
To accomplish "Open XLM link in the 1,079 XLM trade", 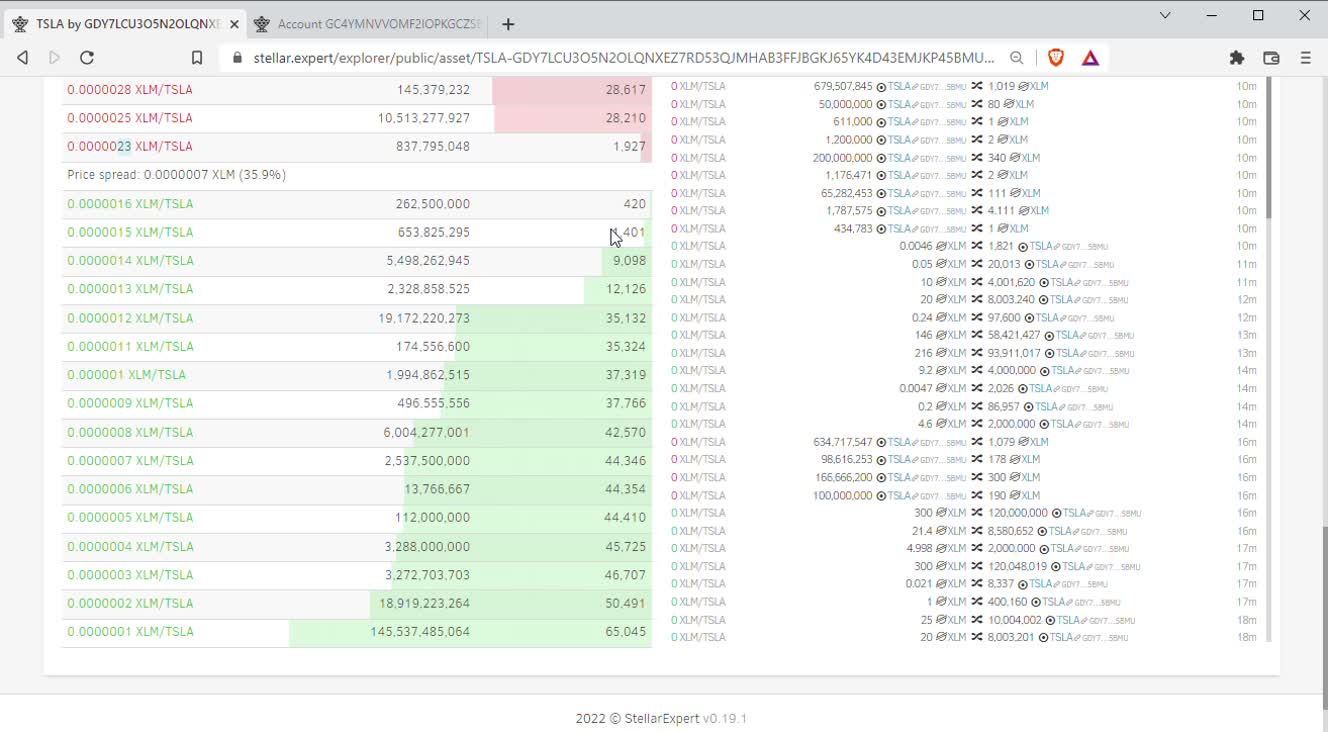I will [1039, 442].
